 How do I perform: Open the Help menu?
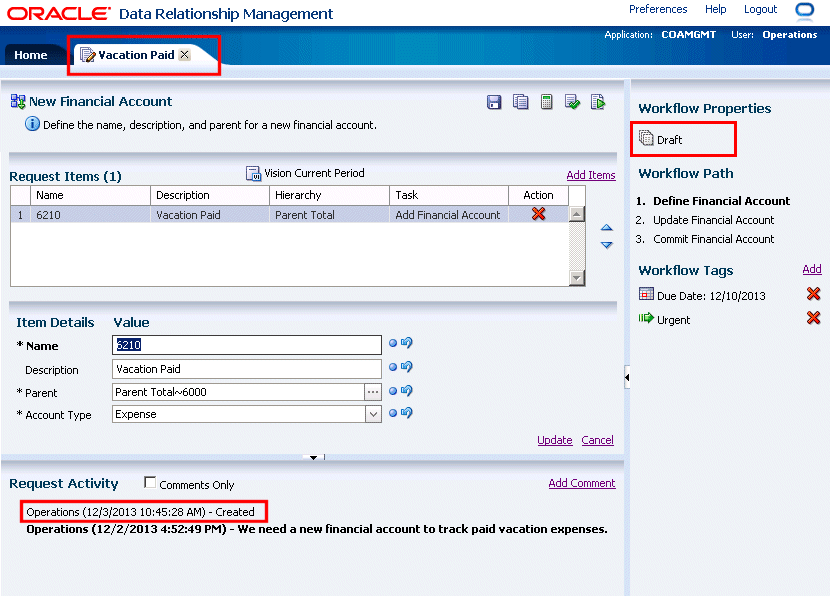pos(716,10)
